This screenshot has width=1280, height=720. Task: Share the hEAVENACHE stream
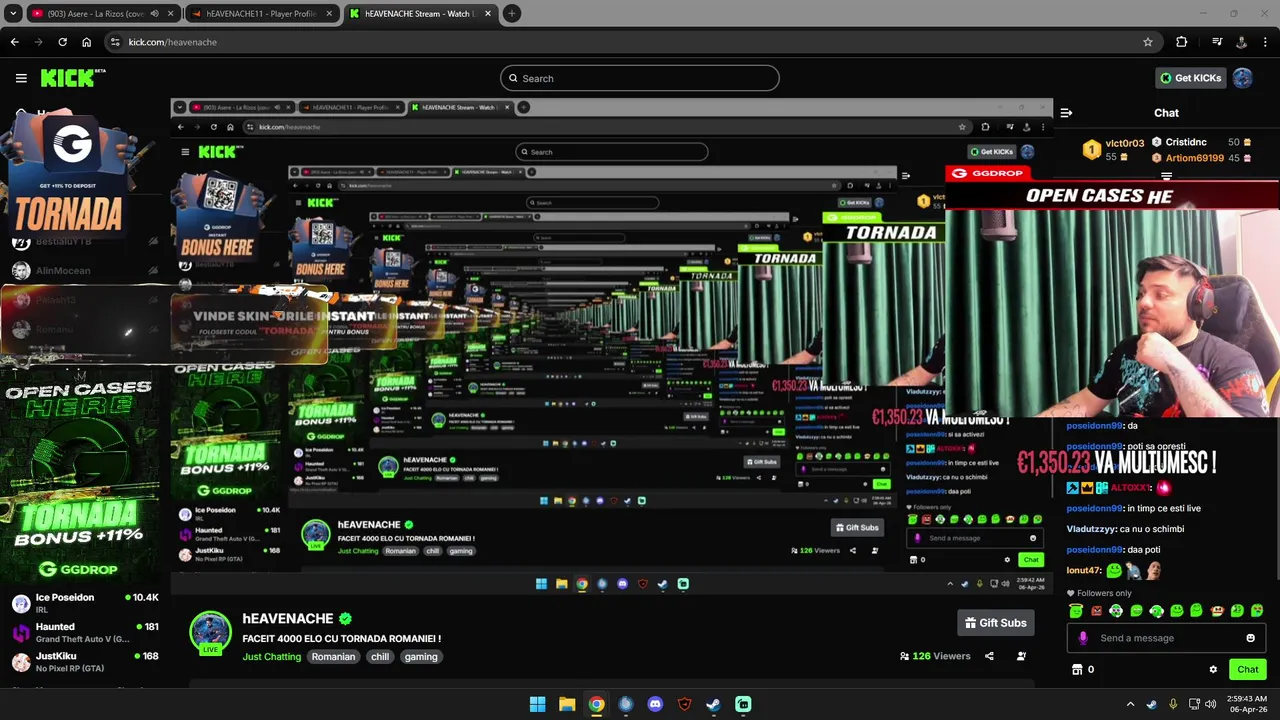click(989, 656)
